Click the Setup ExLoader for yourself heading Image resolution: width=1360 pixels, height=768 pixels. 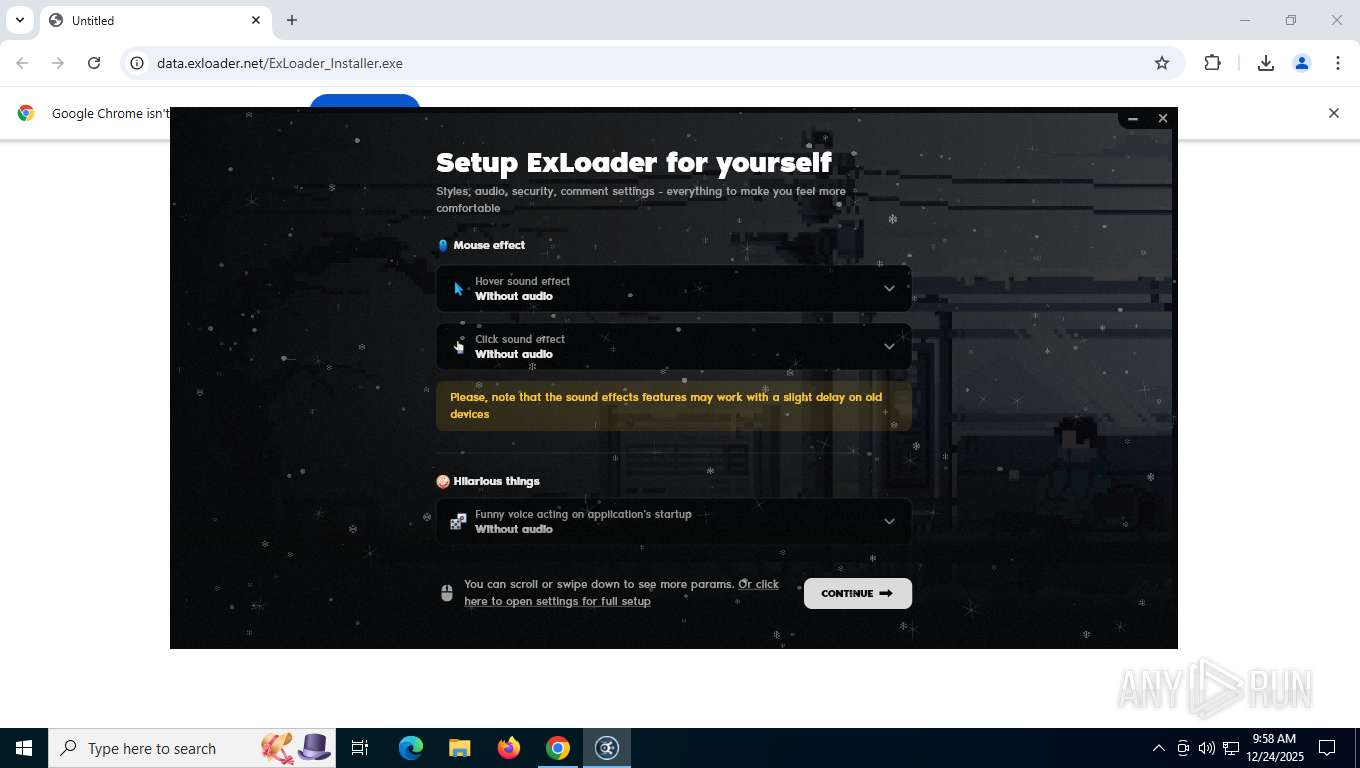[x=634, y=162]
